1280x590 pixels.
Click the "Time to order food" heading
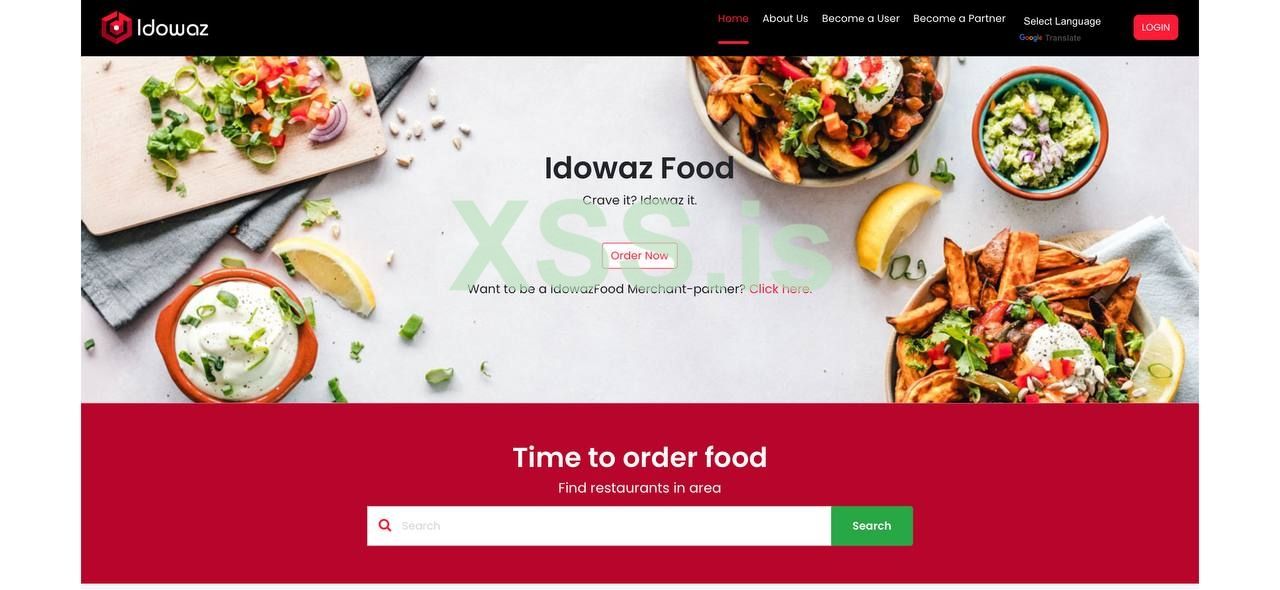click(x=640, y=457)
